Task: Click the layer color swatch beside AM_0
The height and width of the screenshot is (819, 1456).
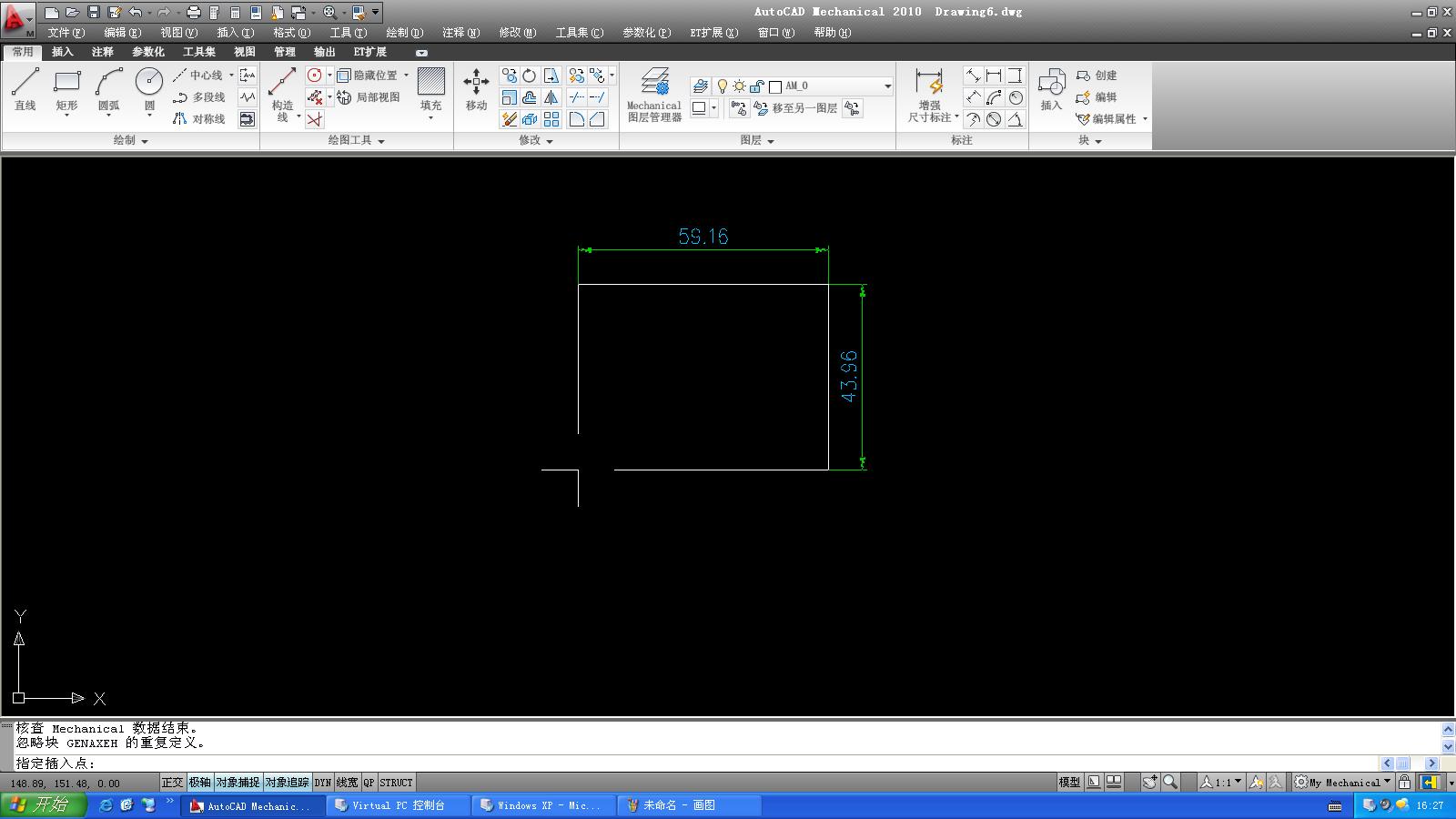Action: (x=775, y=86)
